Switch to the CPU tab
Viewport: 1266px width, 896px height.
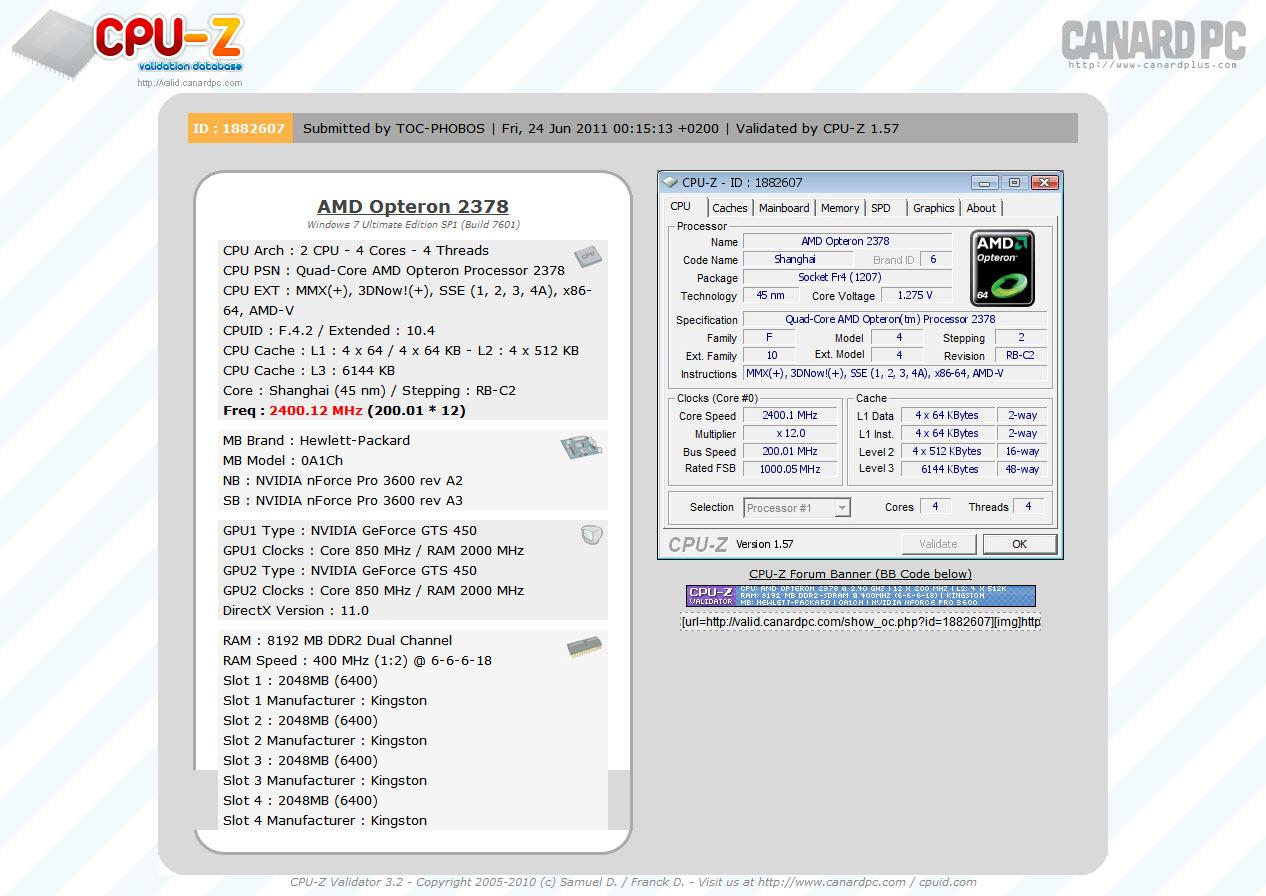(680, 207)
